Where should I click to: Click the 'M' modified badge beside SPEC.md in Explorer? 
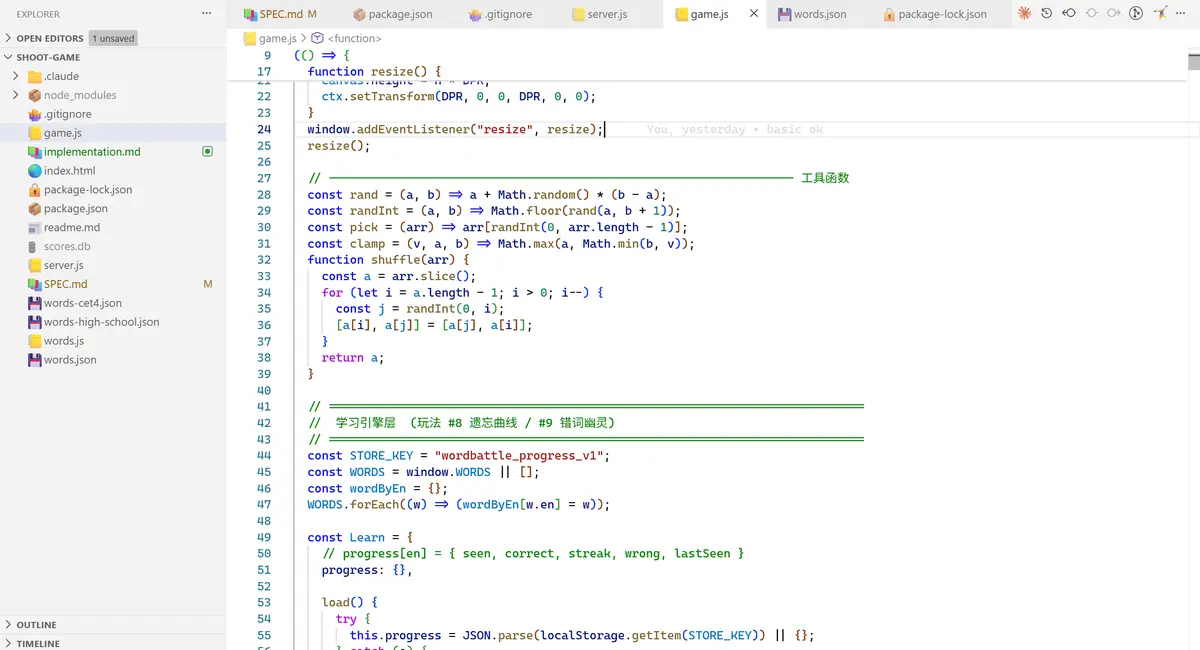coord(208,285)
